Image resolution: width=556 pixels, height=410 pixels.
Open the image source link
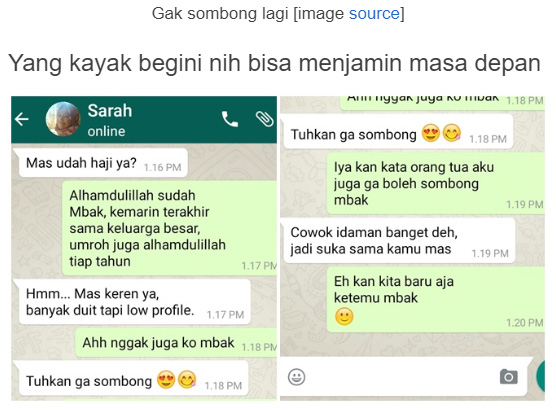pyautogui.click(x=374, y=13)
